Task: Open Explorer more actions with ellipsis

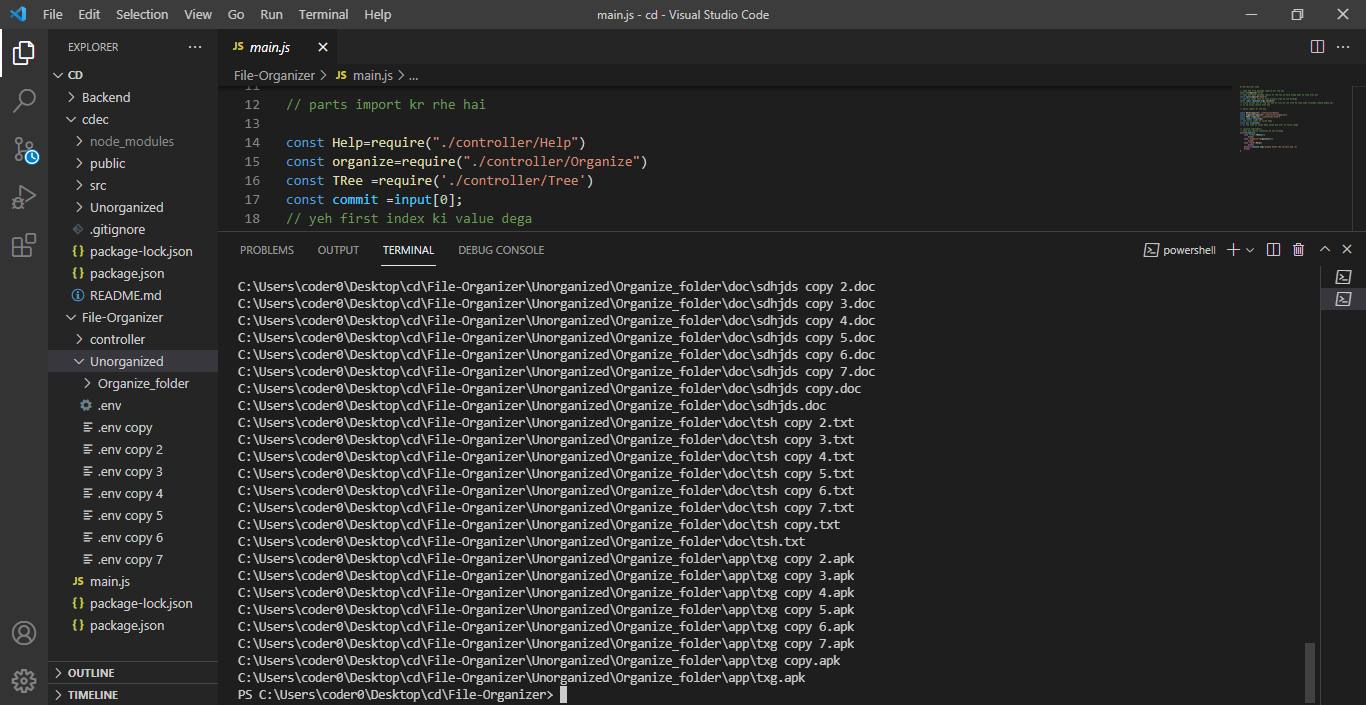Action: 195,46
